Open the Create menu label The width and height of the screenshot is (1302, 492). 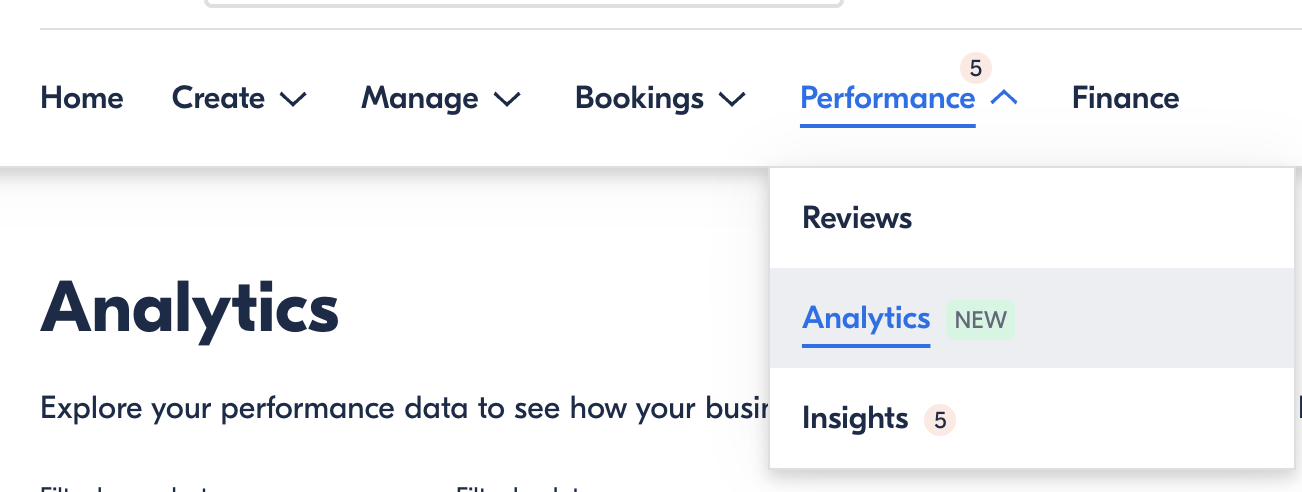(x=218, y=98)
